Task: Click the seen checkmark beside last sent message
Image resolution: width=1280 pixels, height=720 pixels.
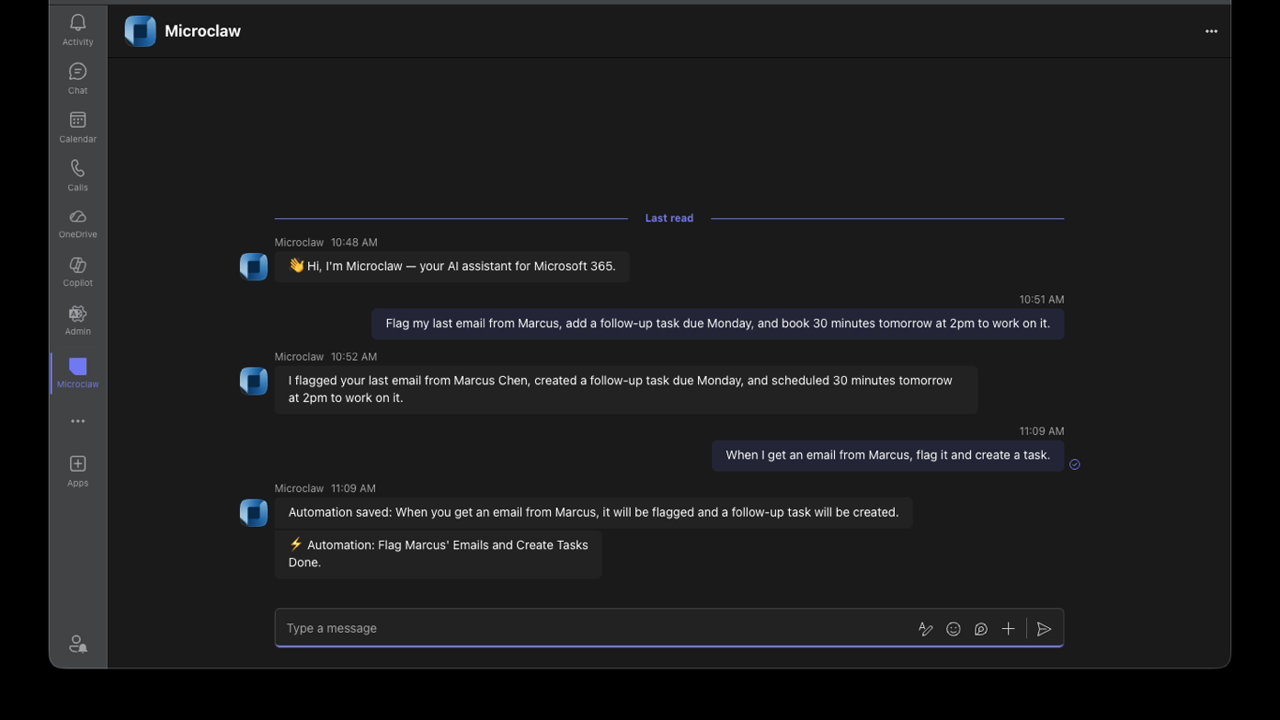Action: (x=1075, y=464)
